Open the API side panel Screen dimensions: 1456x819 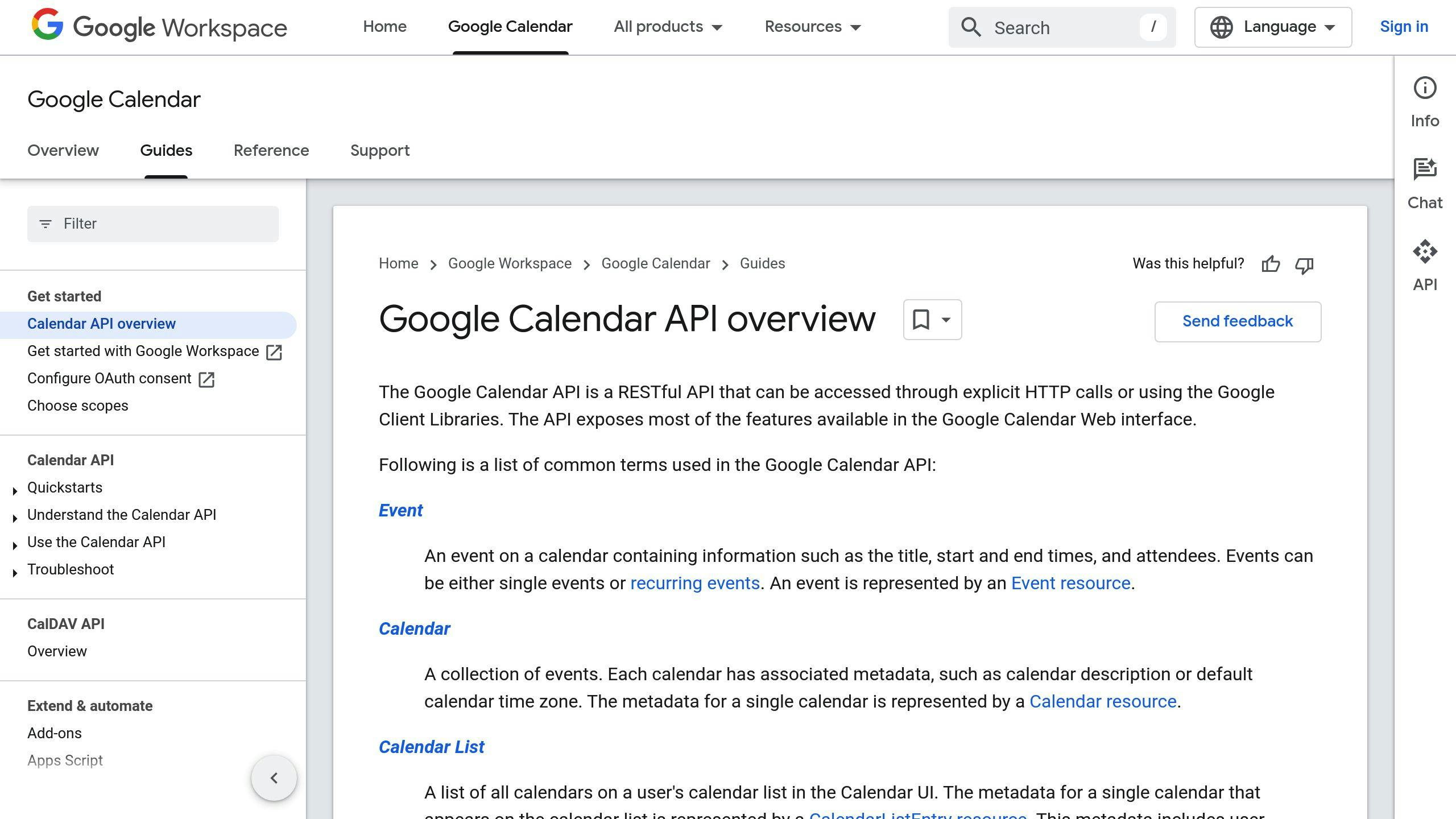pos(1425,266)
